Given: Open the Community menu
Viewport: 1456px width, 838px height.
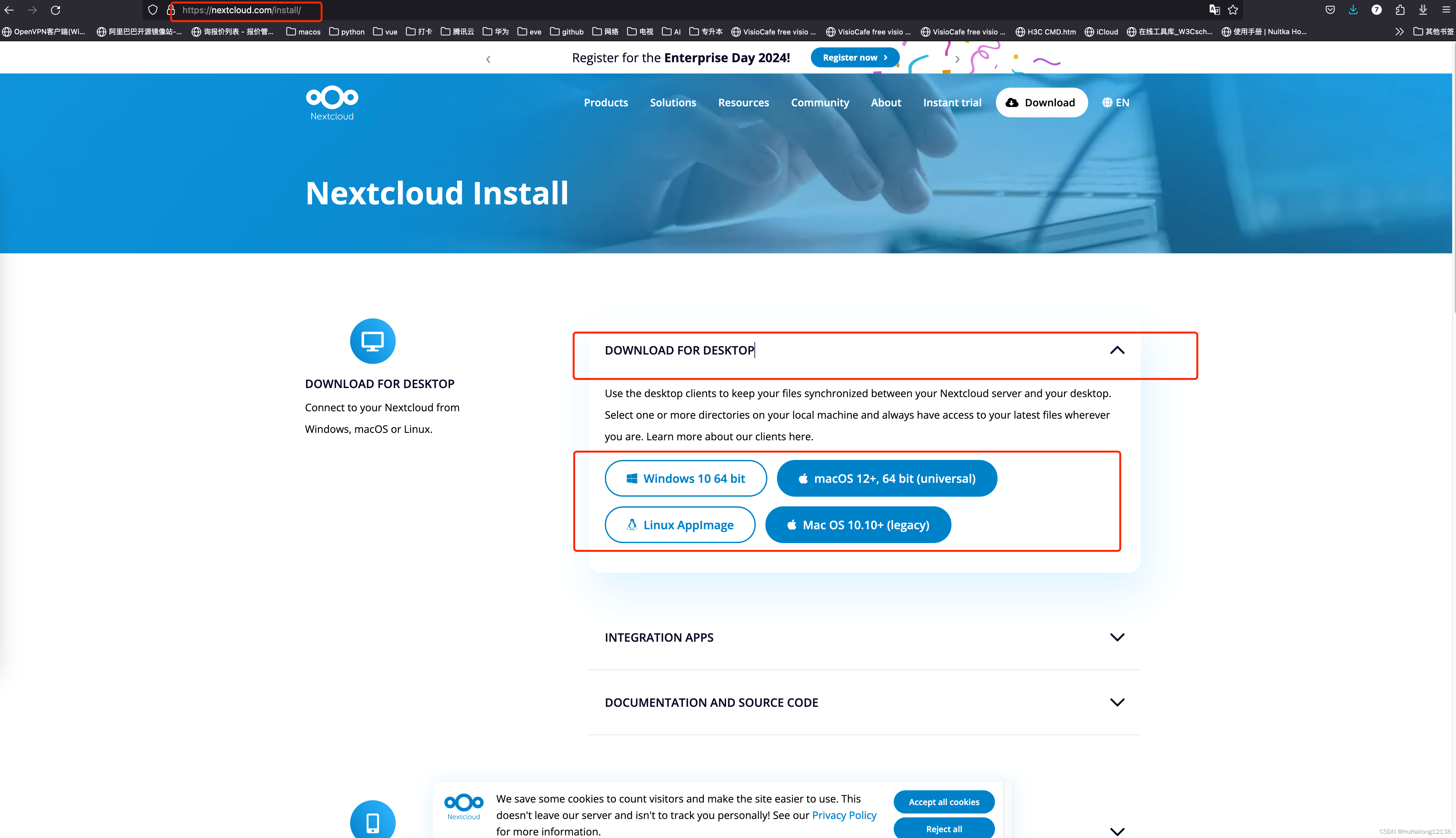Looking at the screenshot, I should pos(819,102).
